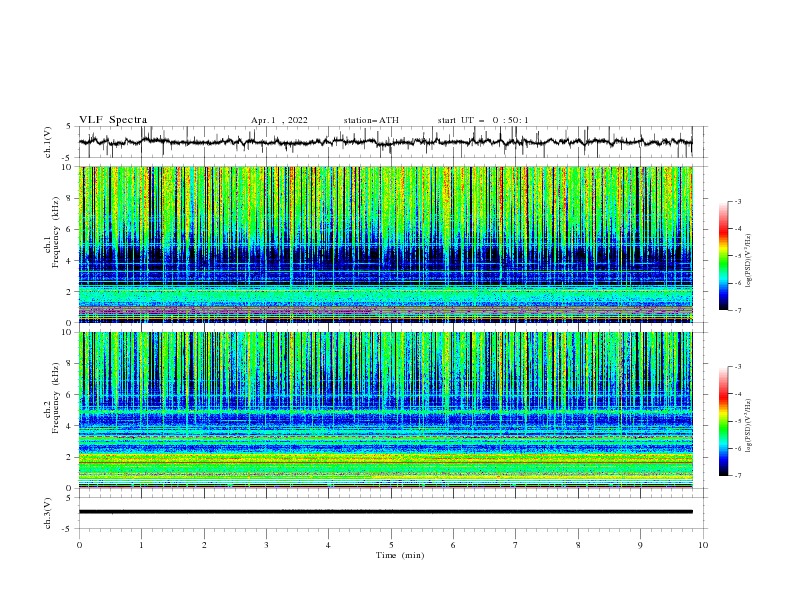Select the date text "Apr. 1 , 2022"

coord(279,120)
